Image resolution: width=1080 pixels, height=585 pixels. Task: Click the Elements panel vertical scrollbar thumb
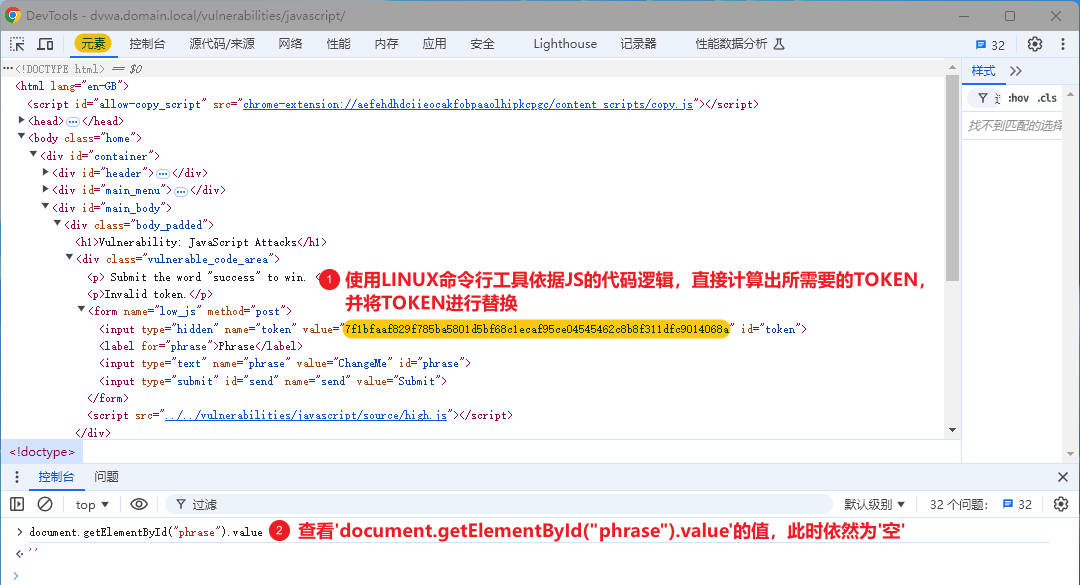pos(952,178)
